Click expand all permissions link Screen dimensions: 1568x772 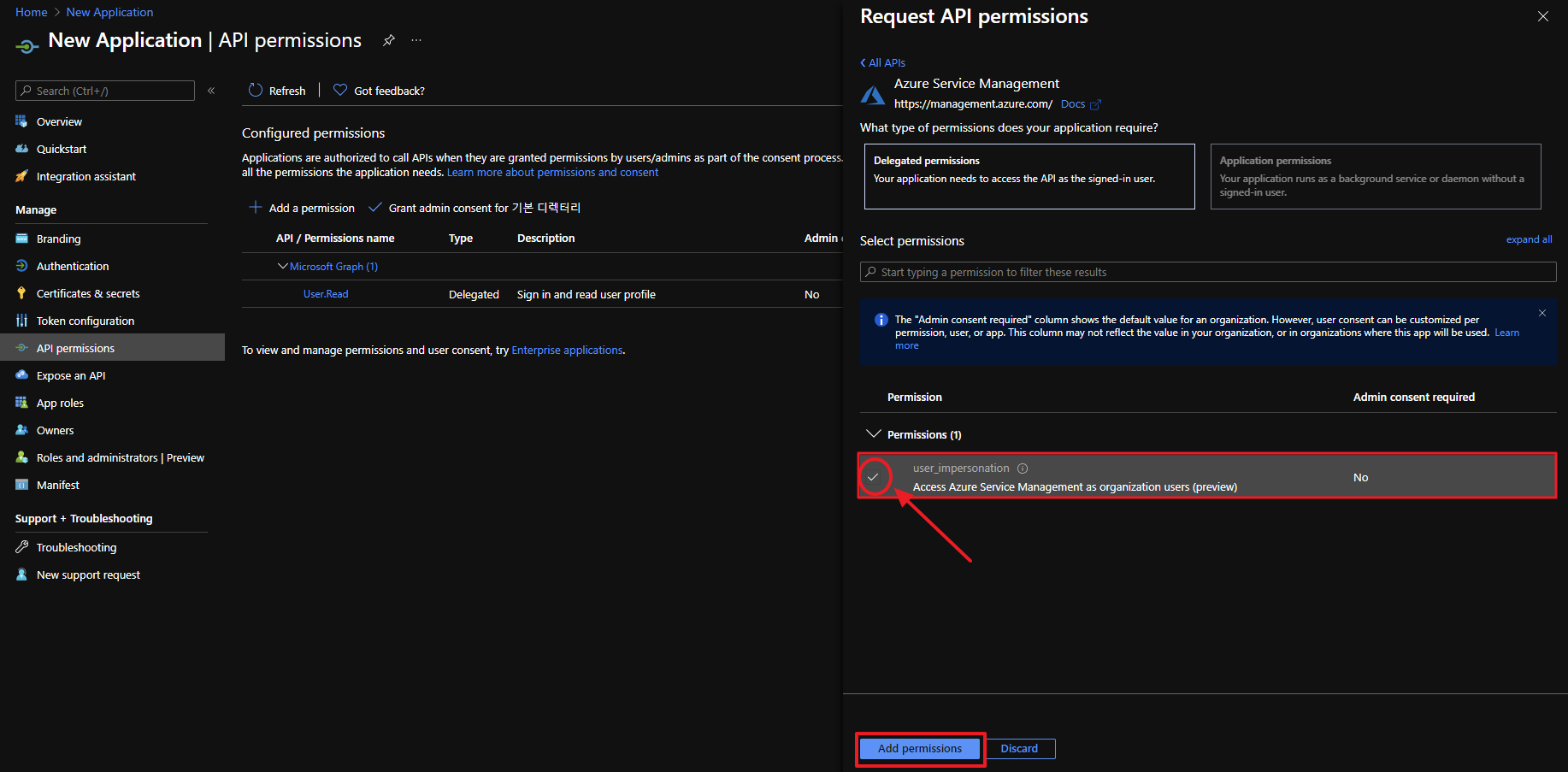tap(1529, 239)
